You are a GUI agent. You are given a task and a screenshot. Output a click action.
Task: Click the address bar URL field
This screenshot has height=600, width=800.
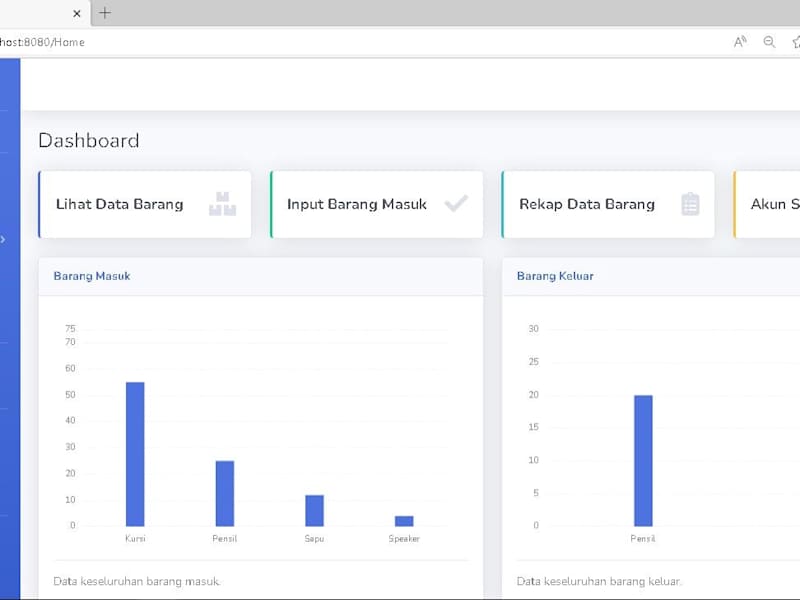[357, 42]
